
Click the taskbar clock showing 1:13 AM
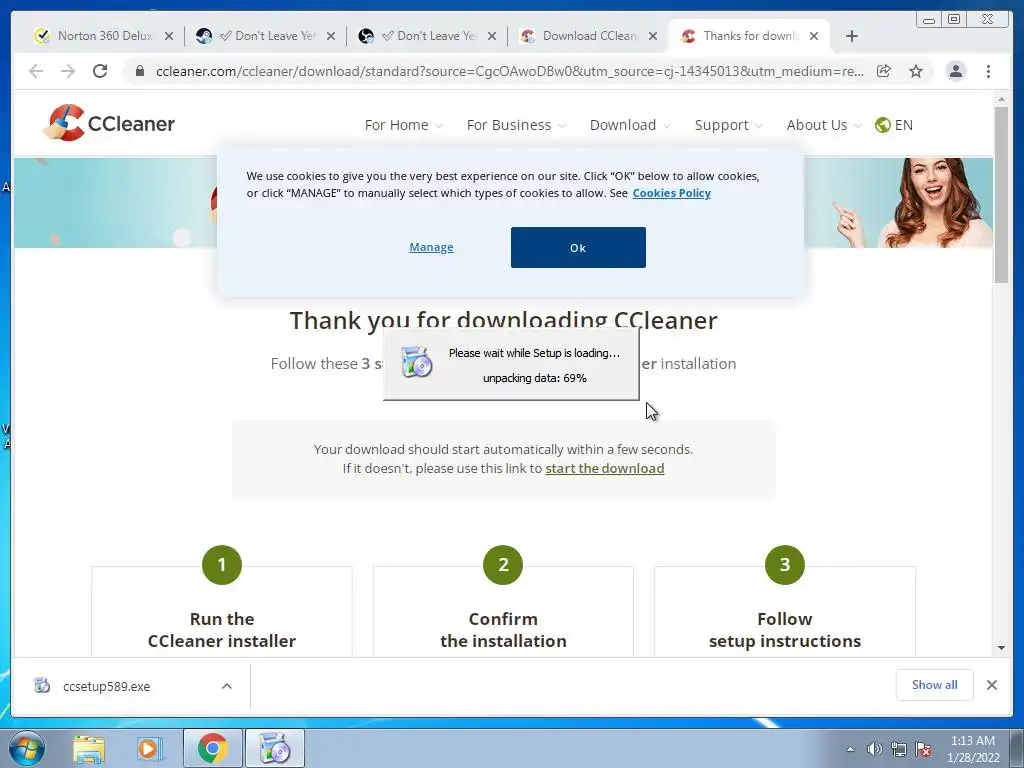[972, 748]
